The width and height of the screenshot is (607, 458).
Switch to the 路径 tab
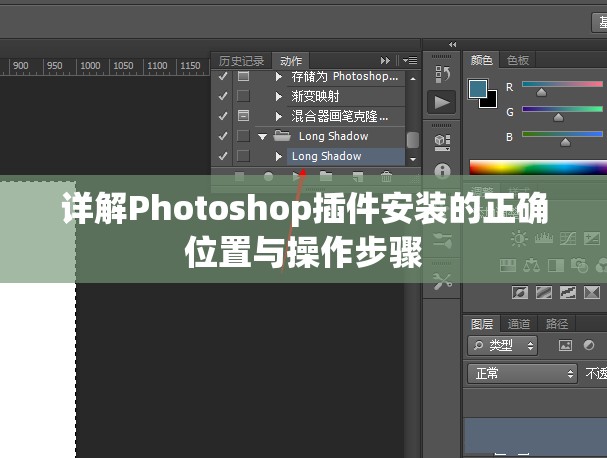557,324
